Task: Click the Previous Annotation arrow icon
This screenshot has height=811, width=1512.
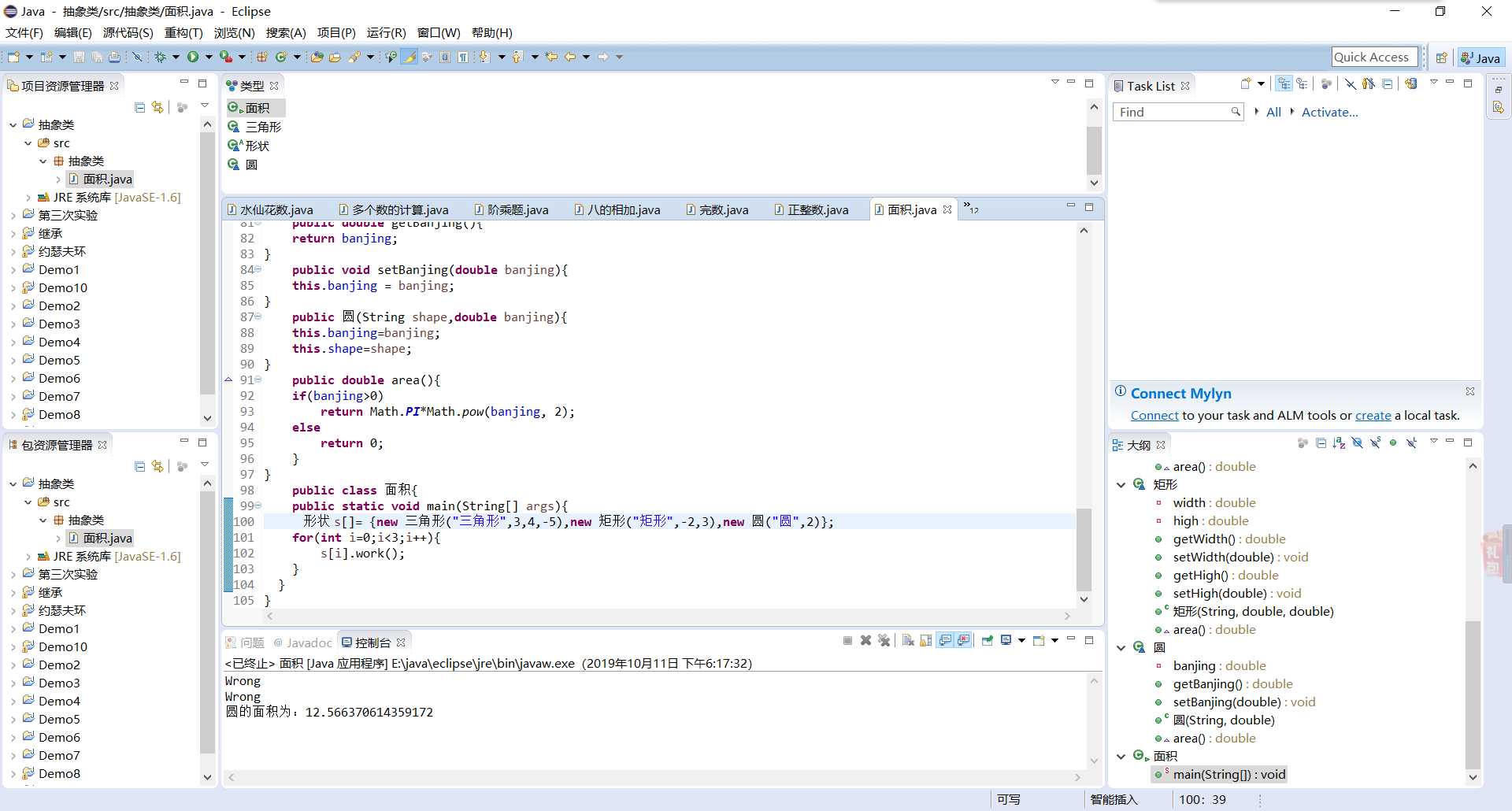Action: pos(517,57)
